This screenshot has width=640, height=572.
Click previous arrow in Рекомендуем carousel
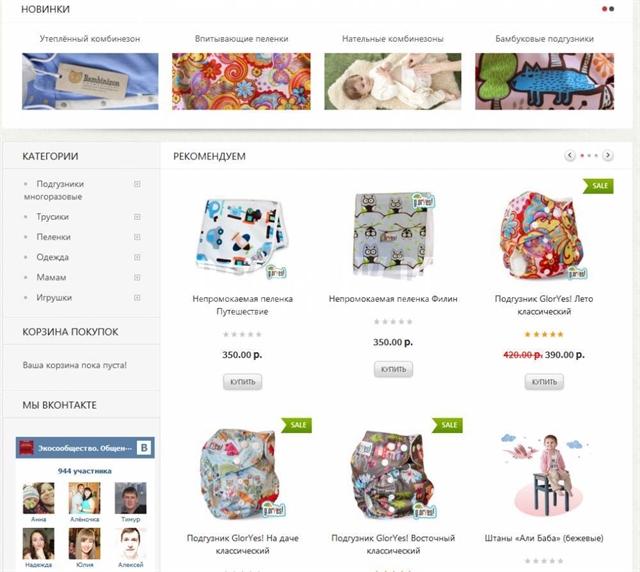click(x=570, y=156)
